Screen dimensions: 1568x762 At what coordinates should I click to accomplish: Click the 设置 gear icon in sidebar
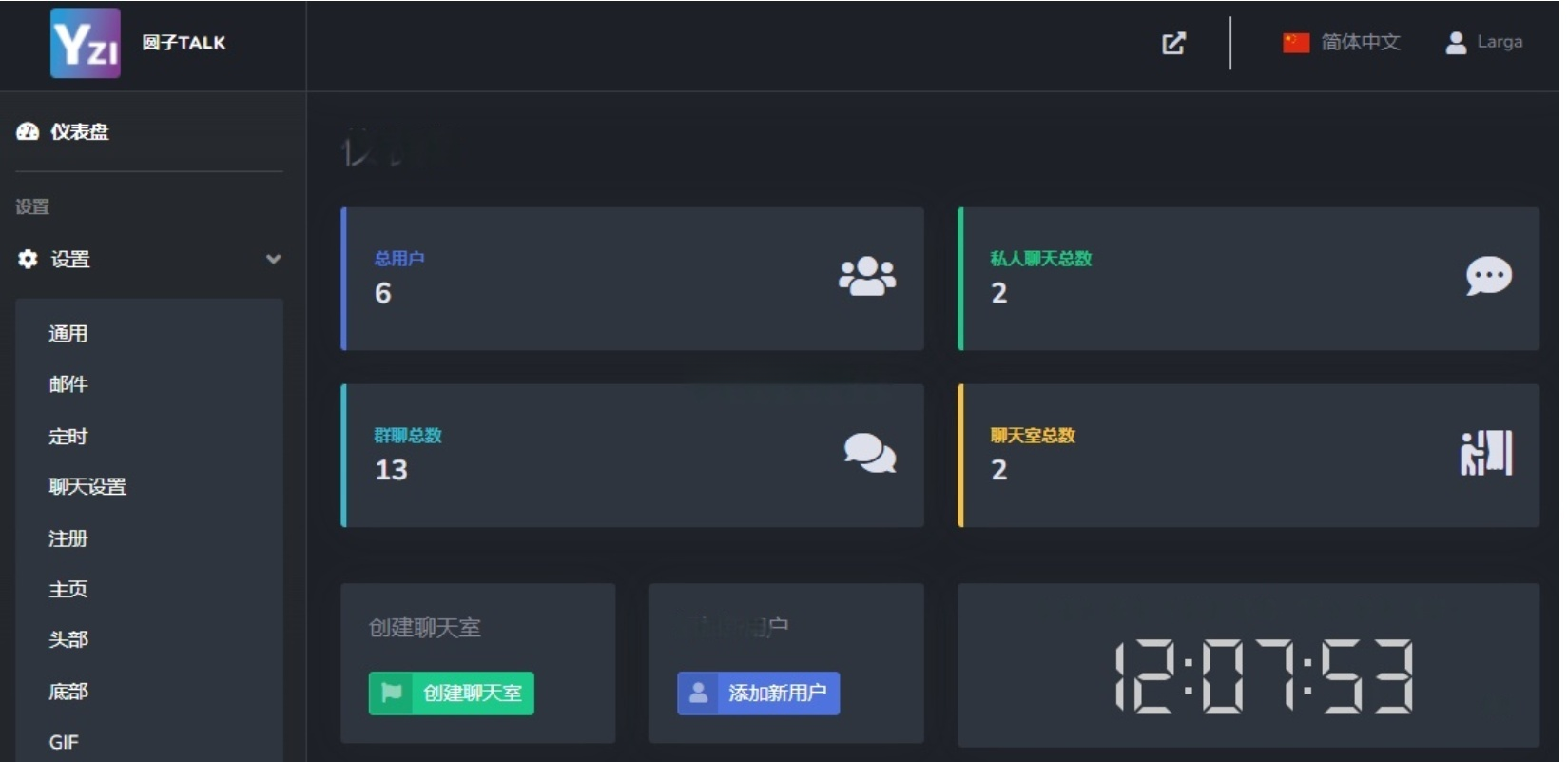click(28, 259)
